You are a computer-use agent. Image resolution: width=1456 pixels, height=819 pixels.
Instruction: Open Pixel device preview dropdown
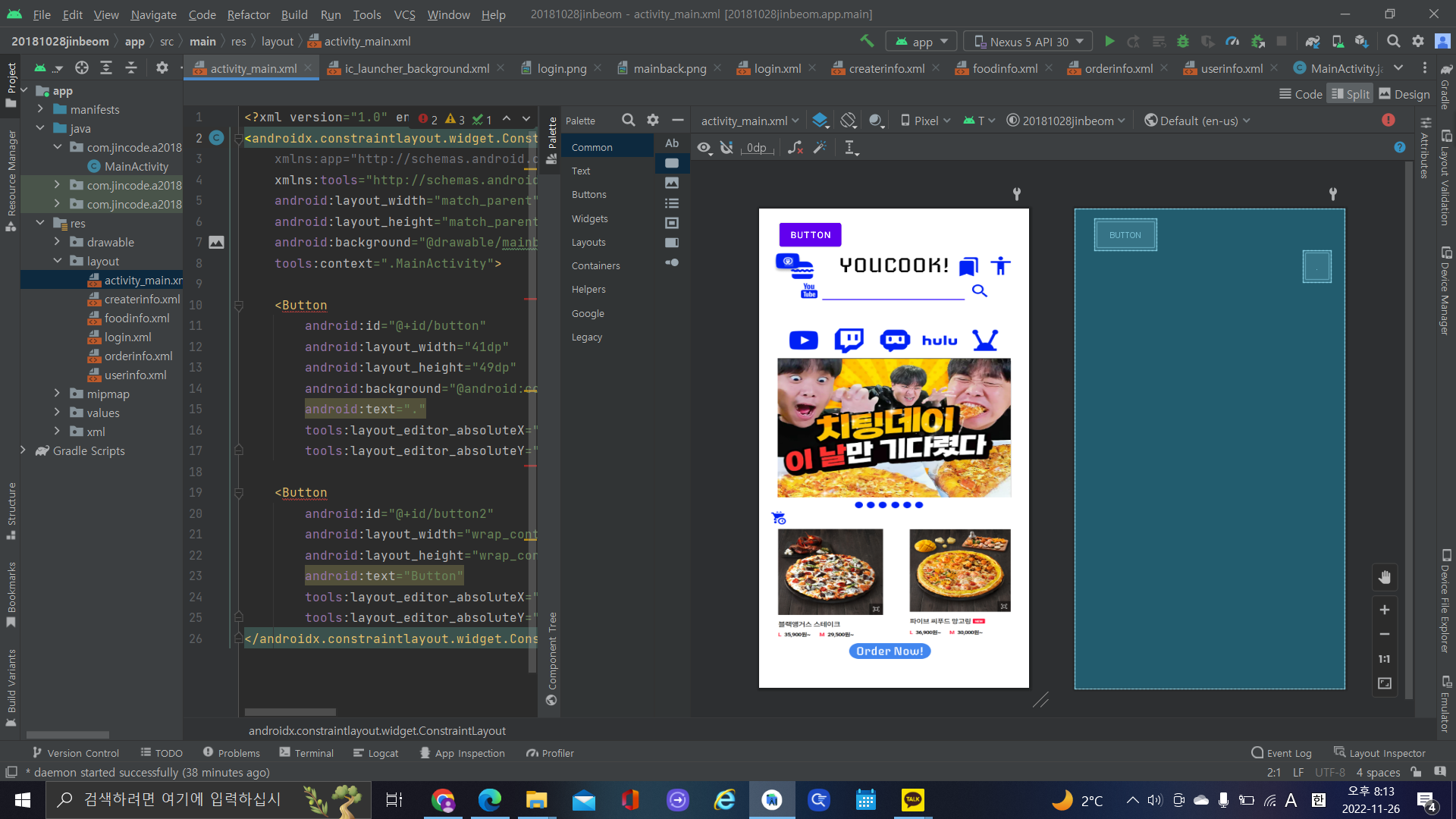click(925, 121)
